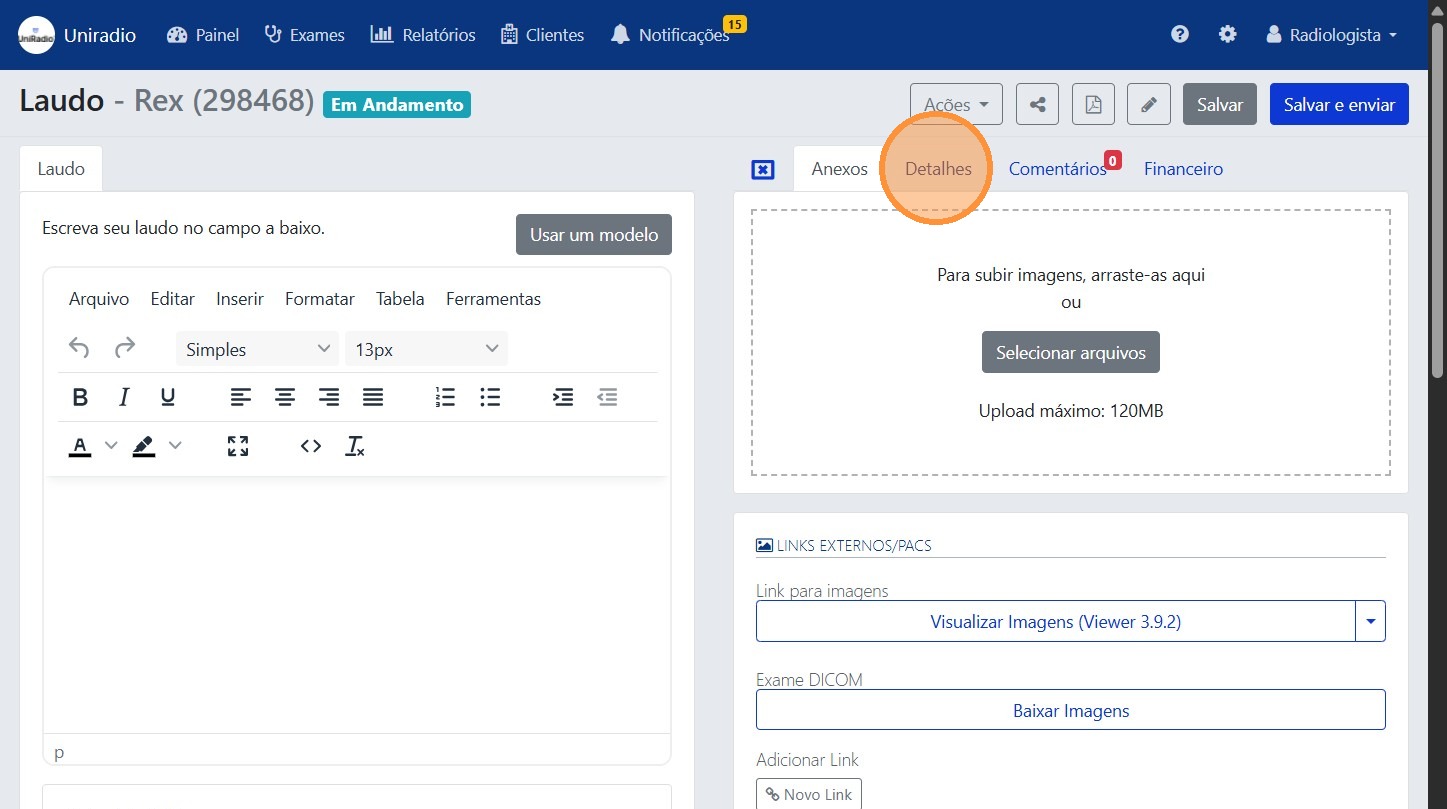Open the Formatar menu
1447x809 pixels.
319,299
